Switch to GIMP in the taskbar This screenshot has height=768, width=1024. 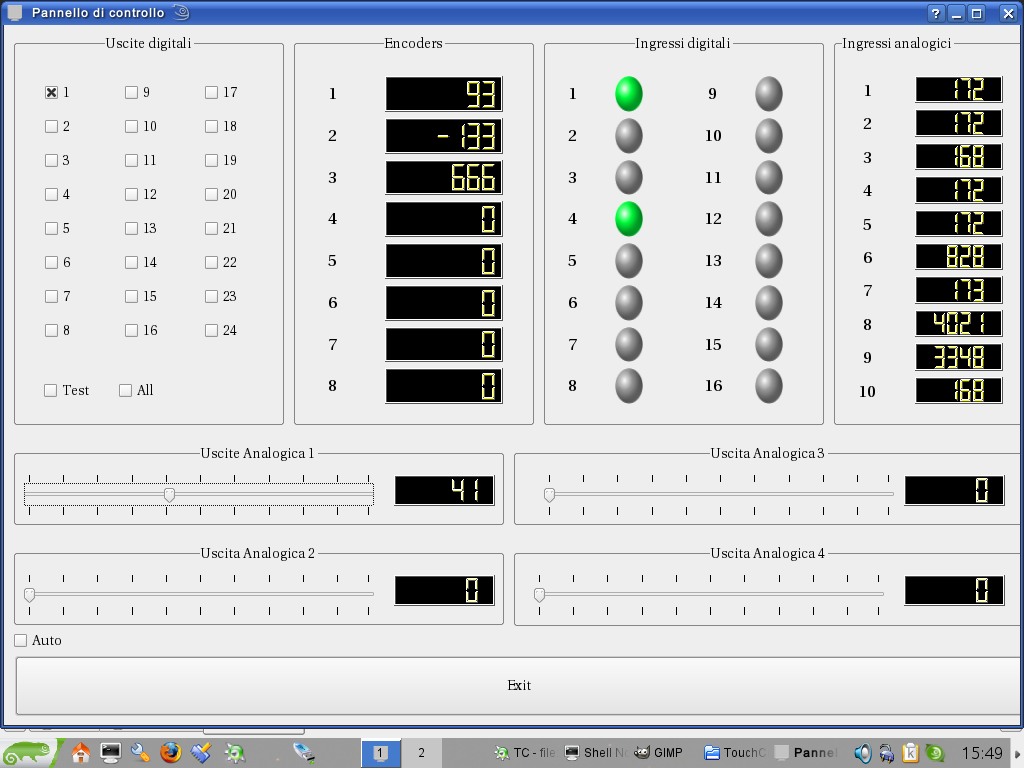[x=658, y=753]
